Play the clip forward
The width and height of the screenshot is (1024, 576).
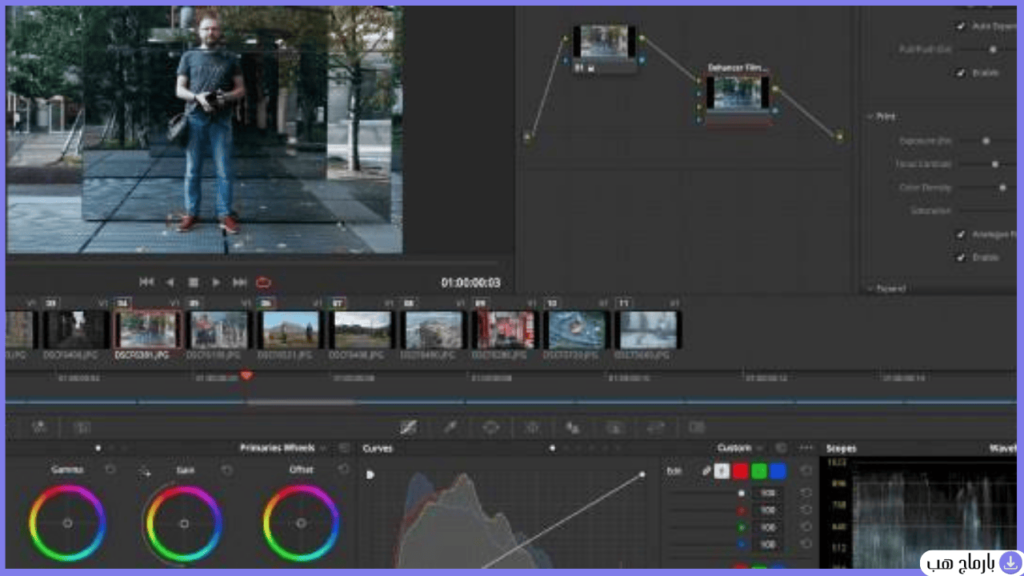[216, 282]
